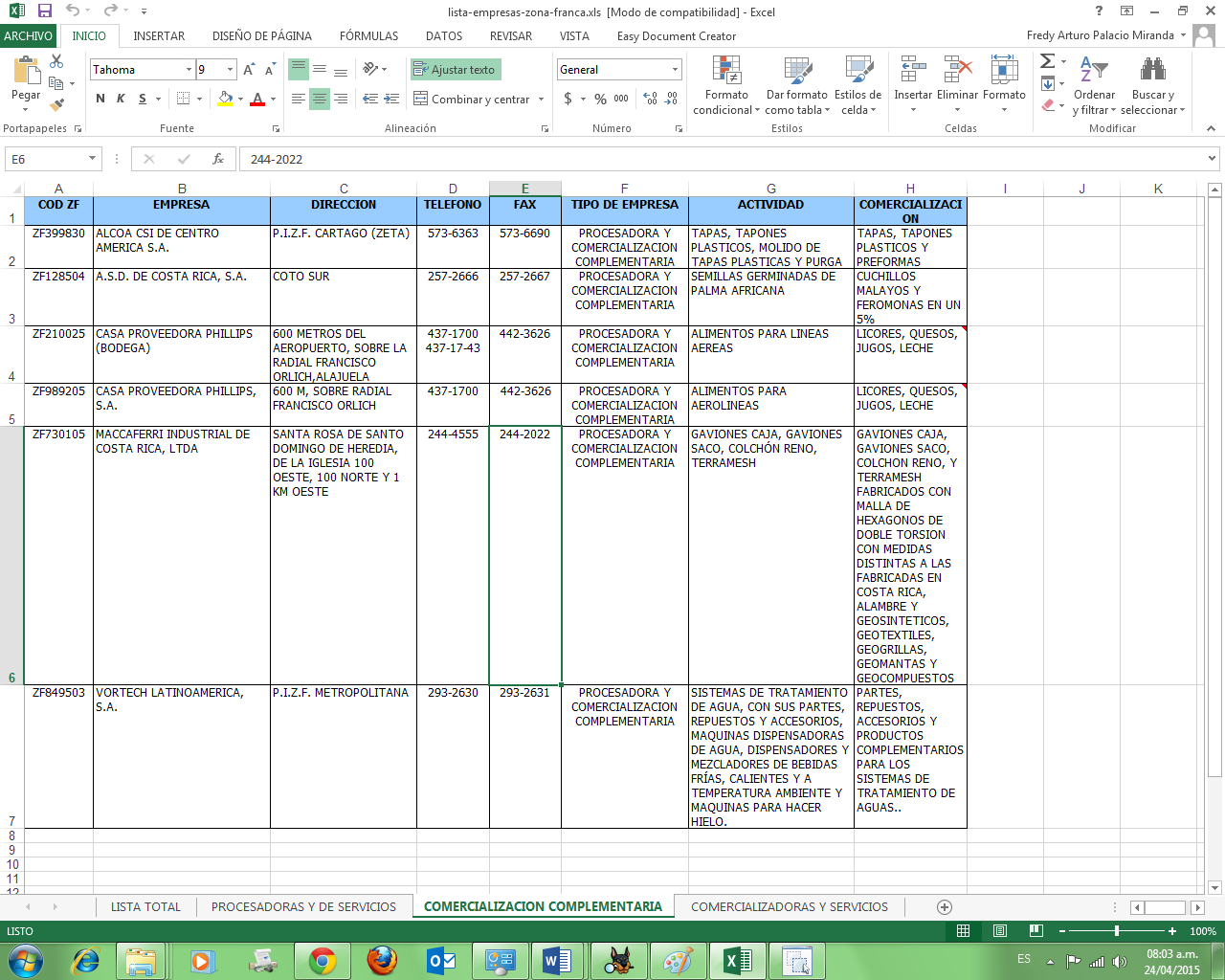Toggle middle vertical alignment
The height and width of the screenshot is (980, 1225).
tap(320, 70)
